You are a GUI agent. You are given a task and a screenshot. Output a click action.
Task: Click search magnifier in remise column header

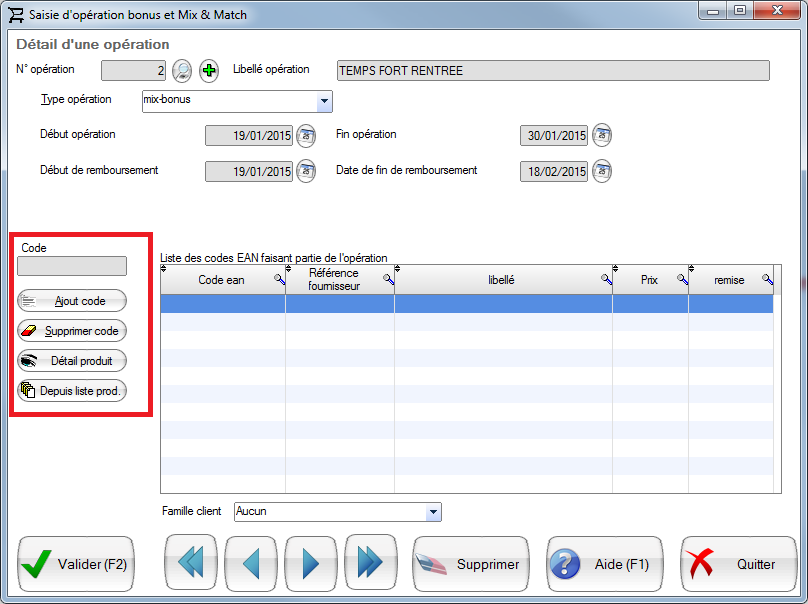[767, 279]
